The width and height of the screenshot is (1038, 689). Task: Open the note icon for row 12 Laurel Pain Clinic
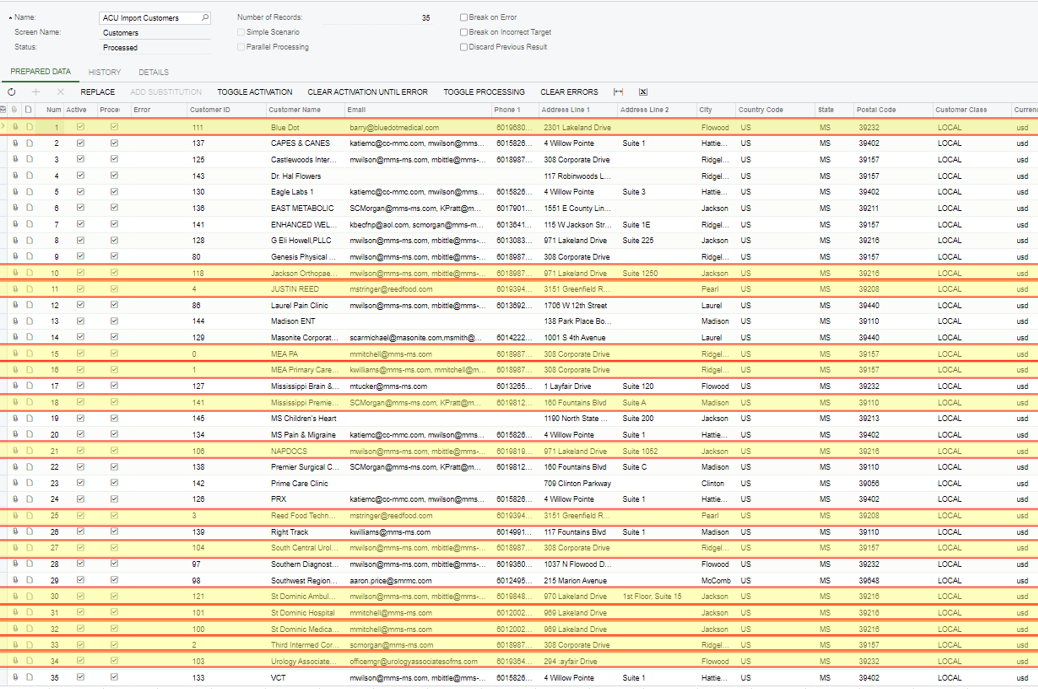pyautogui.click(x=29, y=305)
